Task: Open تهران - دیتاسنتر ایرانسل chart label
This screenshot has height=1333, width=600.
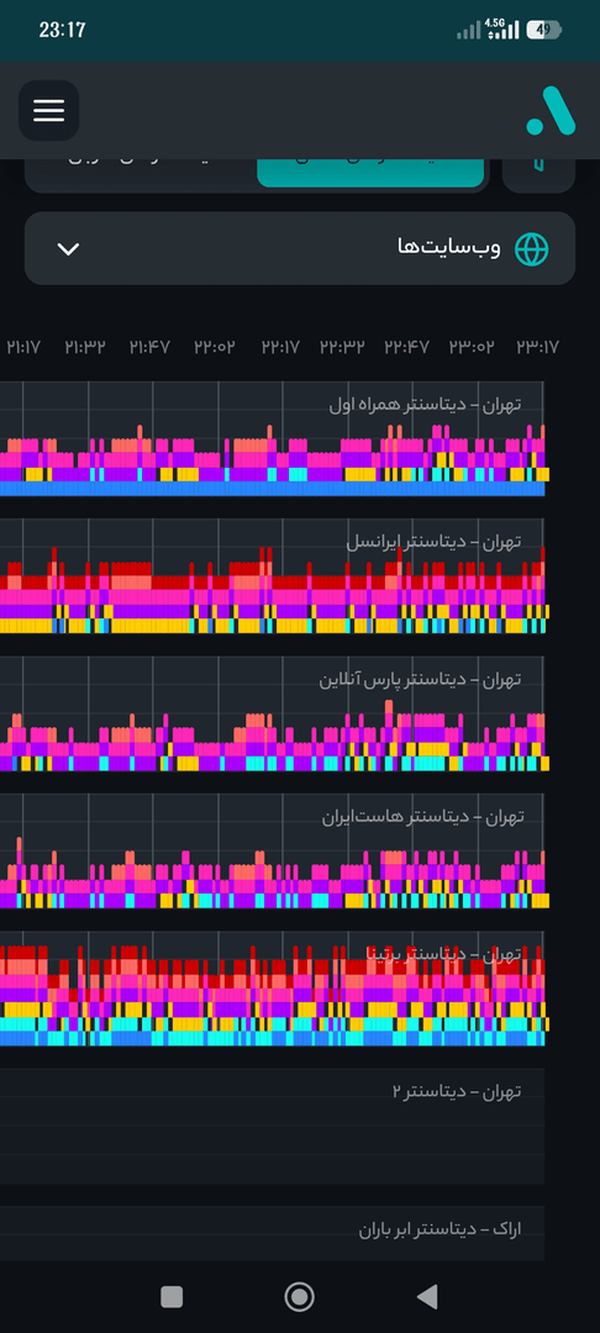Action: click(434, 542)
